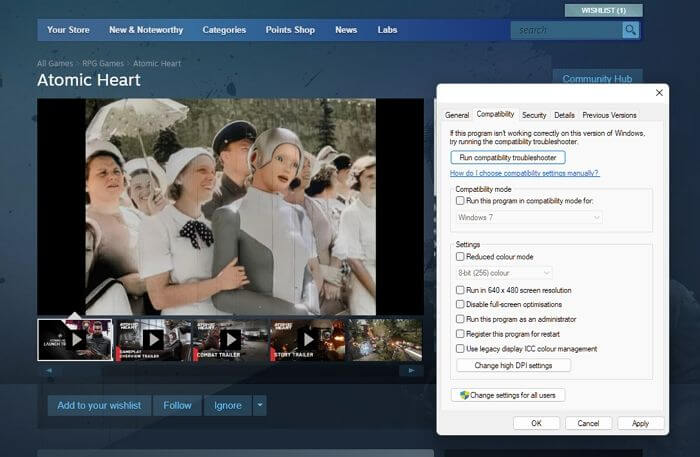The height and width of the screenshot is (457, 700).
Task: Open the dropdown arrow beside Ignore
Action: pyautogui.click(x=260, y=405)
